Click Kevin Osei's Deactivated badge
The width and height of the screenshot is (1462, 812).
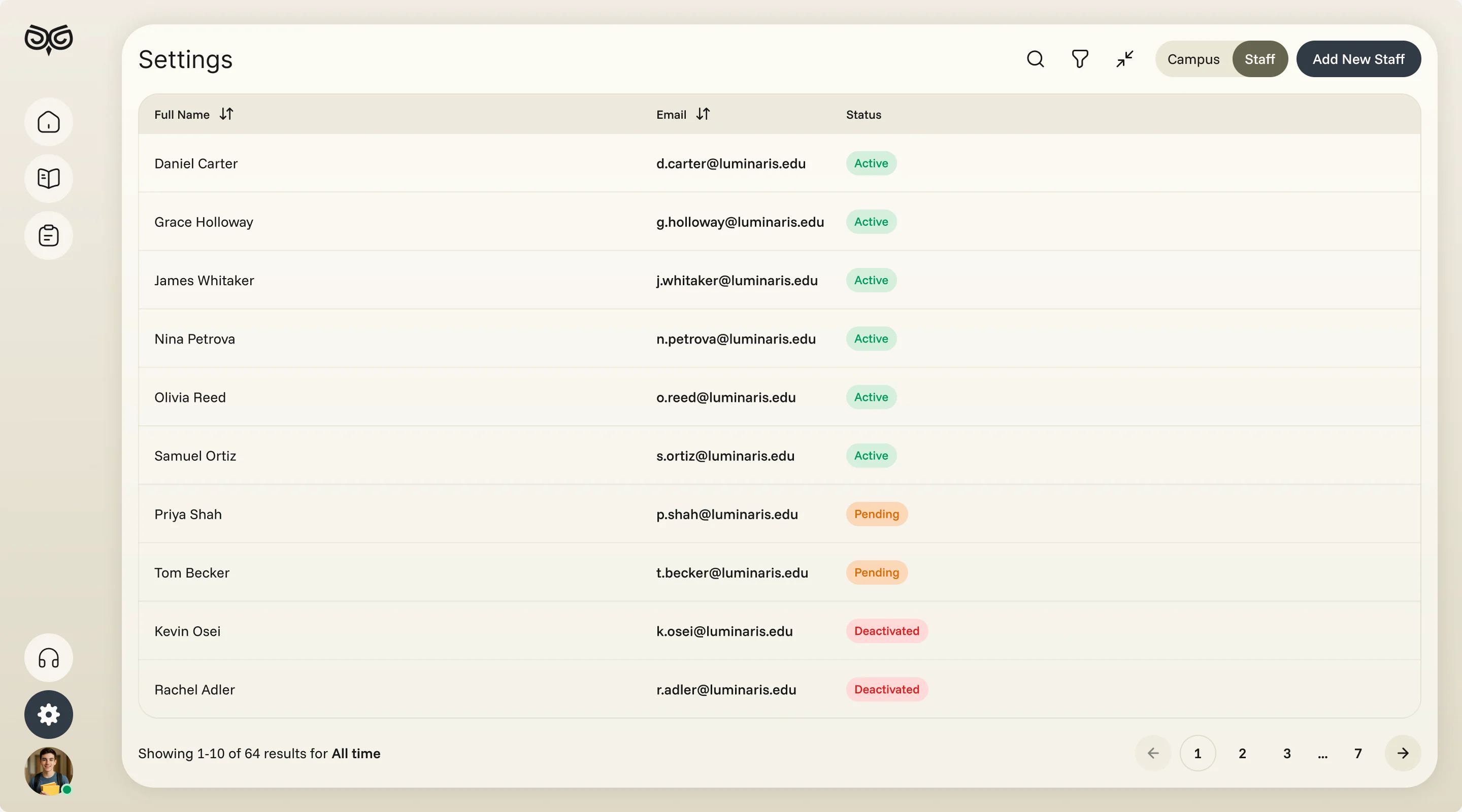click(x=887, y=631)
